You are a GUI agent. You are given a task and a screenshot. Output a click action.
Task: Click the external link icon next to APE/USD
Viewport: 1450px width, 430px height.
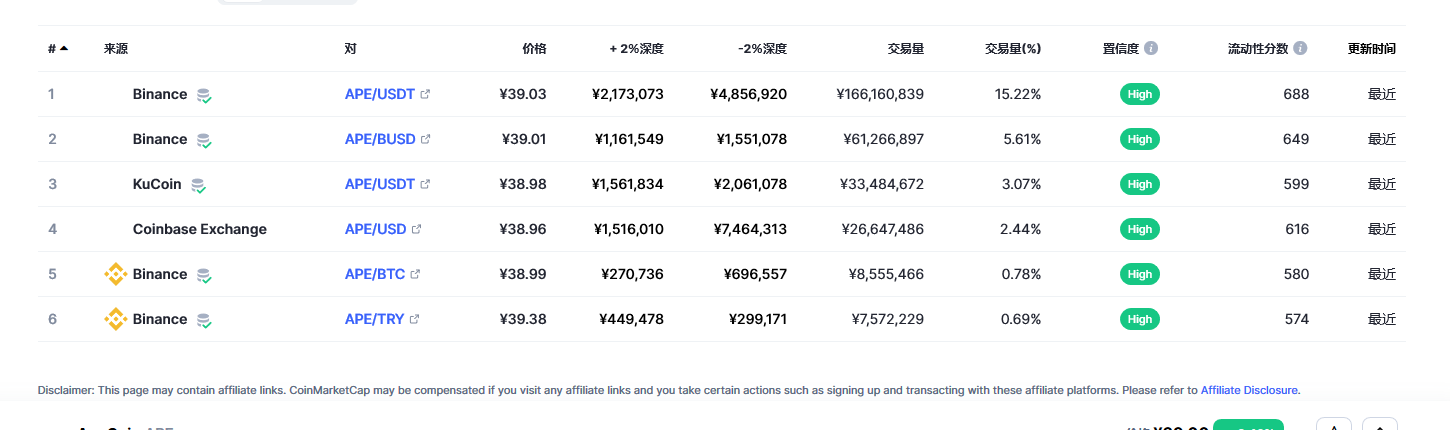pyautogui.click(x=417, y=229)
